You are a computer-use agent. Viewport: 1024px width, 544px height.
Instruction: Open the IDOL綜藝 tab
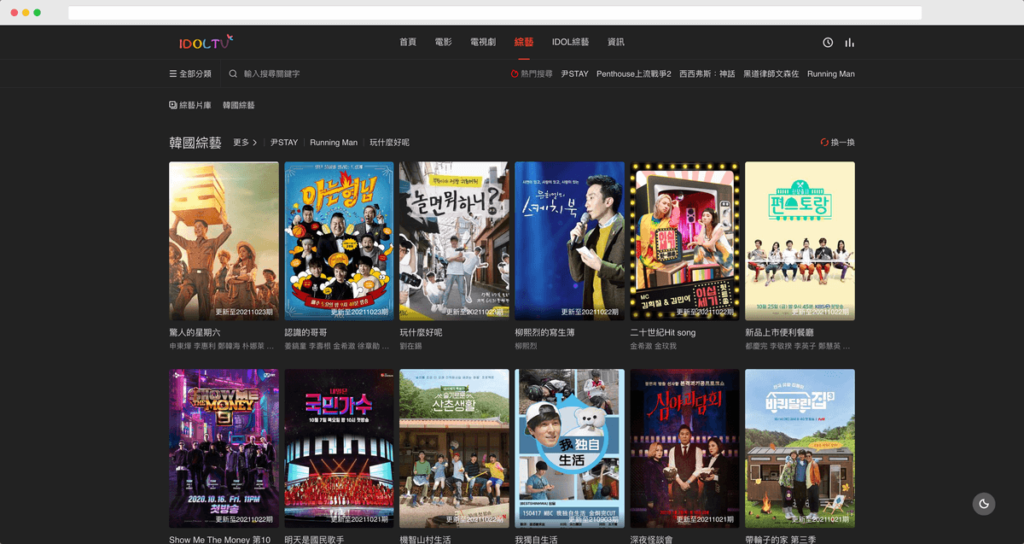(570, 42)
